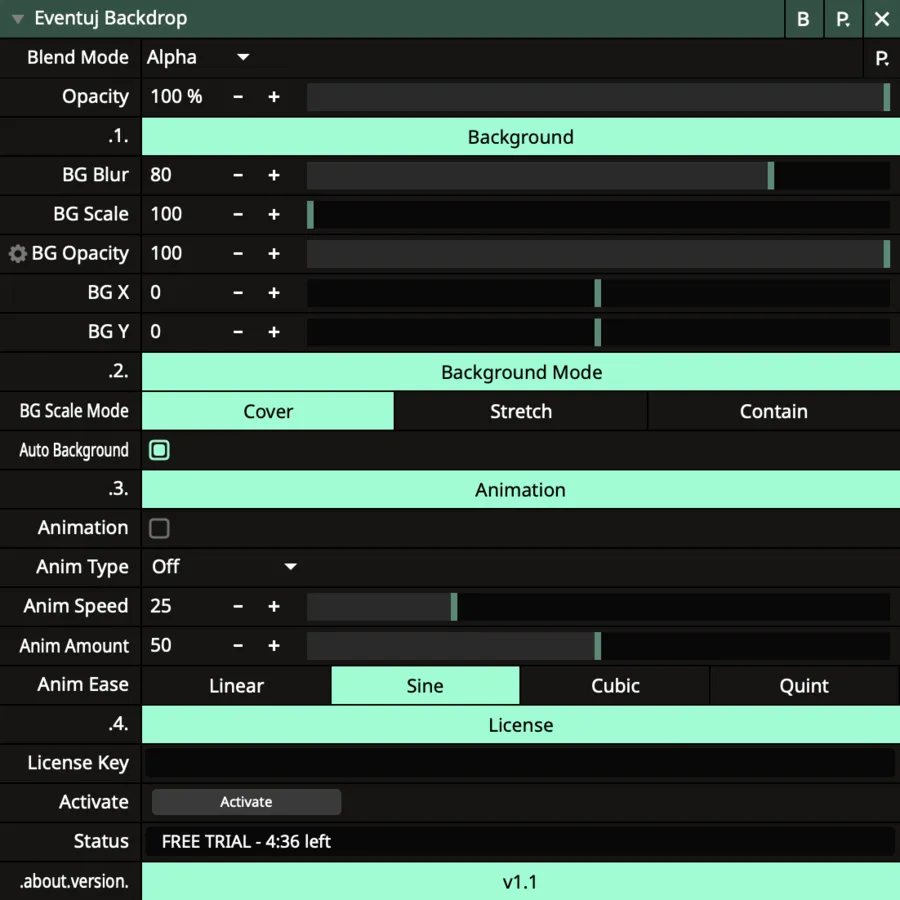Select Contain scale mode
This screenshot has width=900, height=900.
point(774,411)
